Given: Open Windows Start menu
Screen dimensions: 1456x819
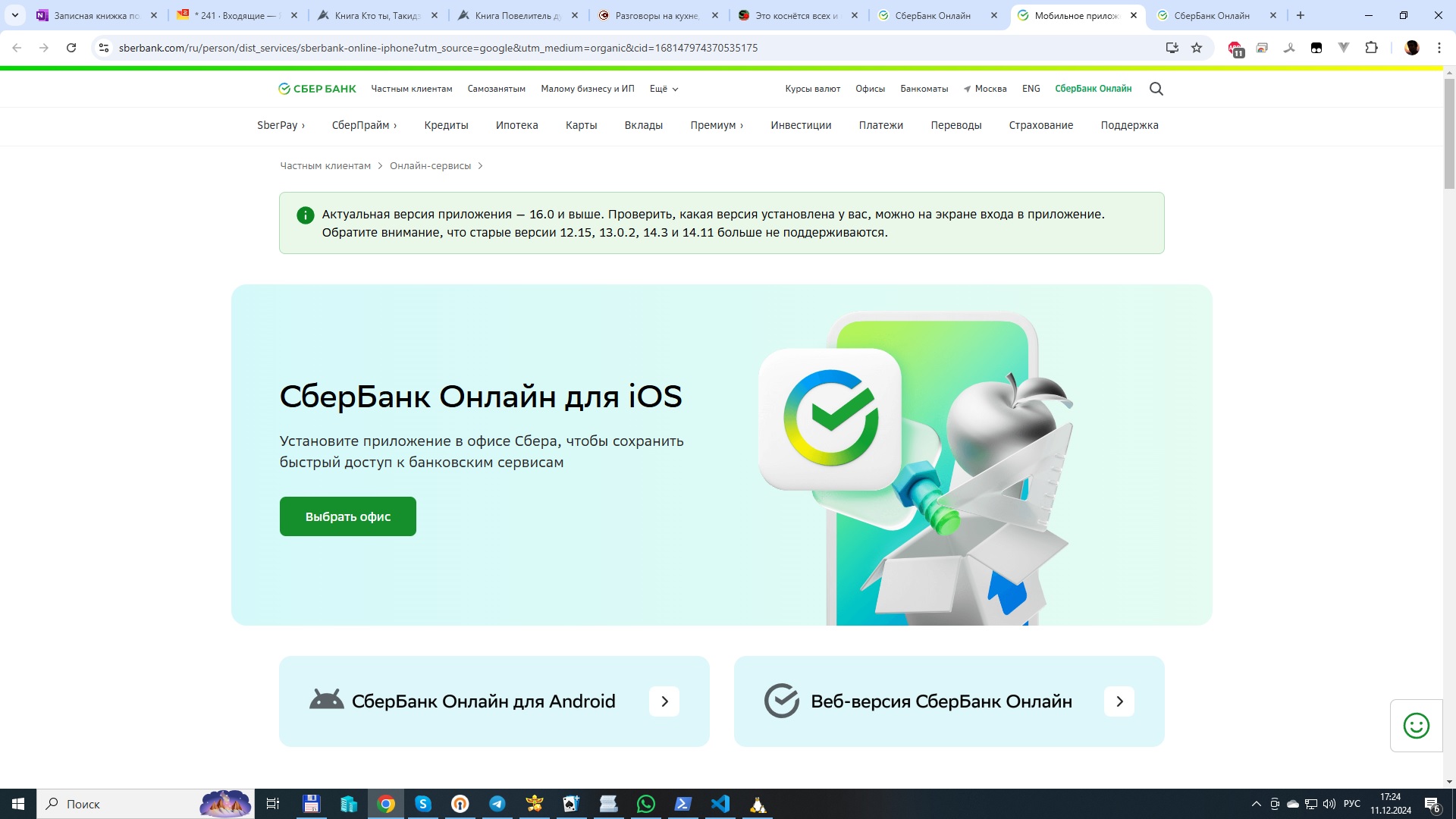Looking at the screenshot, I should (x=18, y=804).
